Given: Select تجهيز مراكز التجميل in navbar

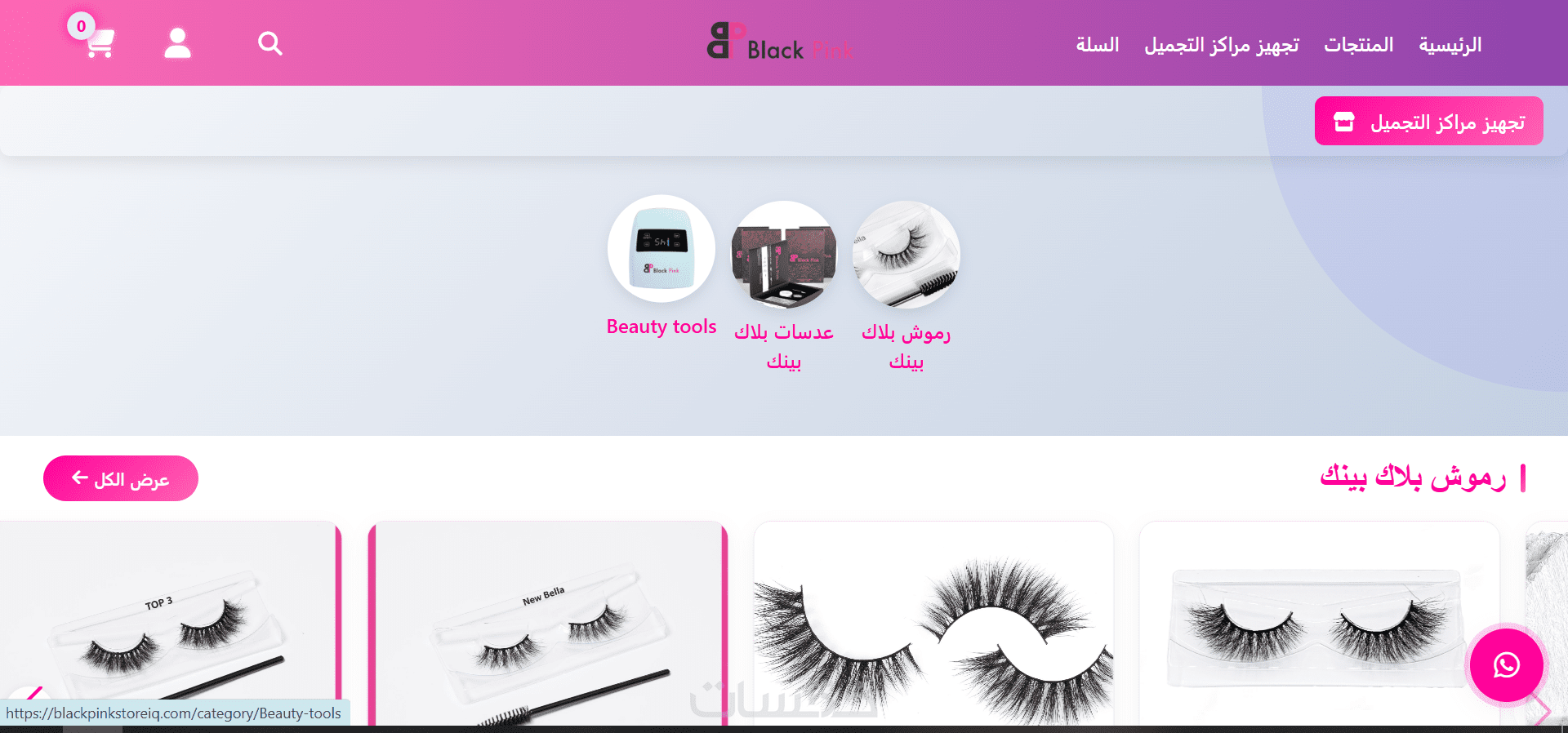Looking at the screenshot, I should pyautogui.click(x=1221, y=45).
